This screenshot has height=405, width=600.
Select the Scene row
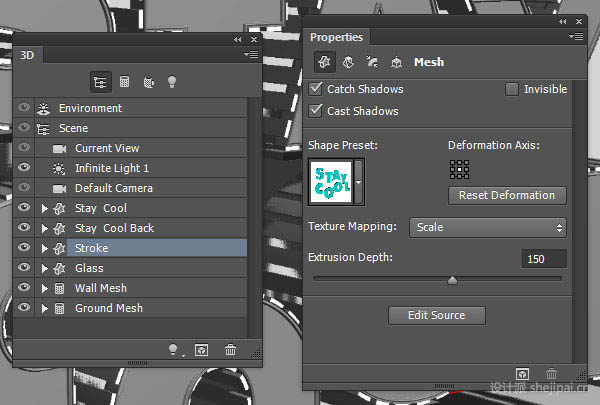(130, 128)
